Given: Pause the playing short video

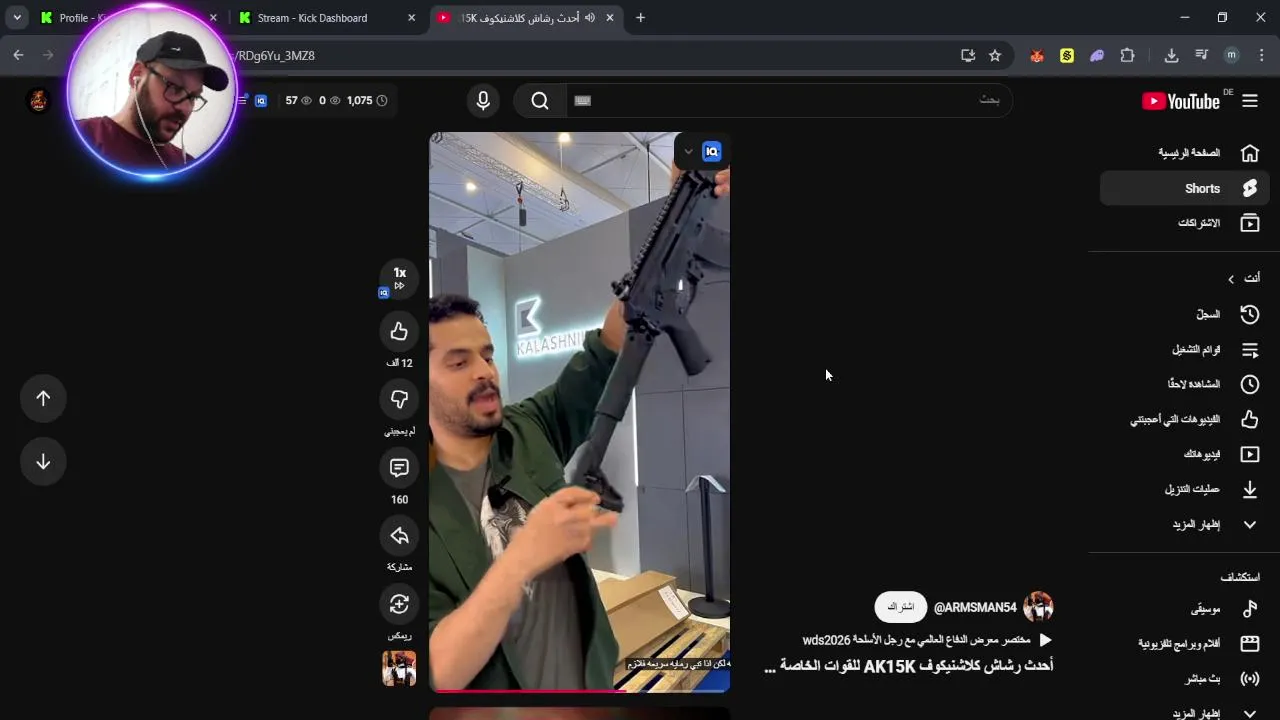Looking at the screenshot, I should 580,412.
